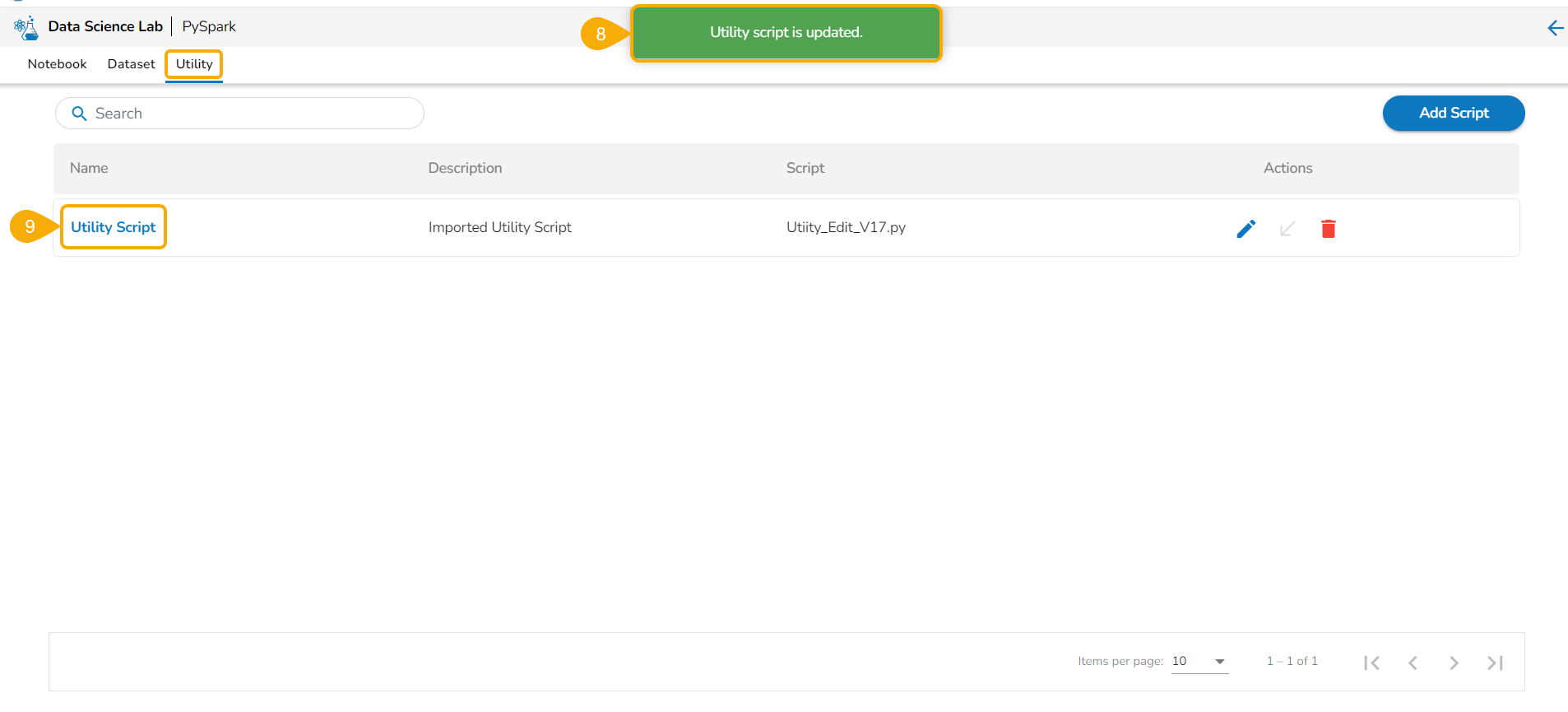
Task: Open the Utility Script link
Action: click(114, 227)
